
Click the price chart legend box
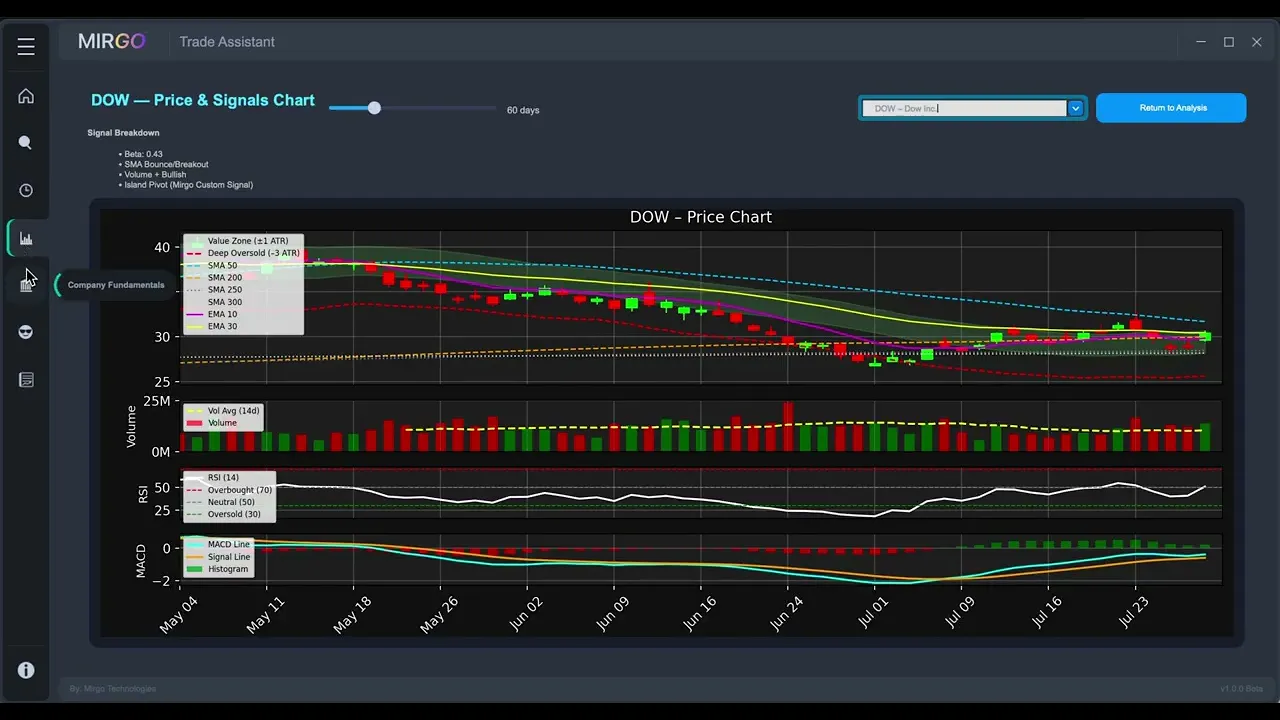pyautogui.click(x=243, y=285)
